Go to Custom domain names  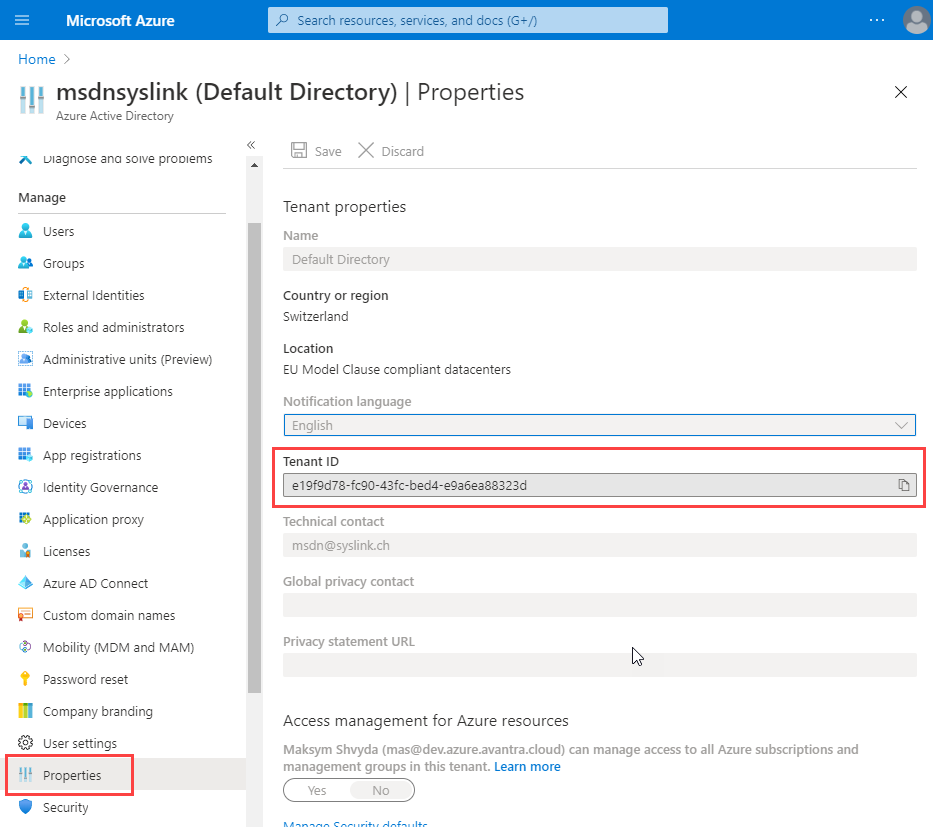click(x=109, y=615)
